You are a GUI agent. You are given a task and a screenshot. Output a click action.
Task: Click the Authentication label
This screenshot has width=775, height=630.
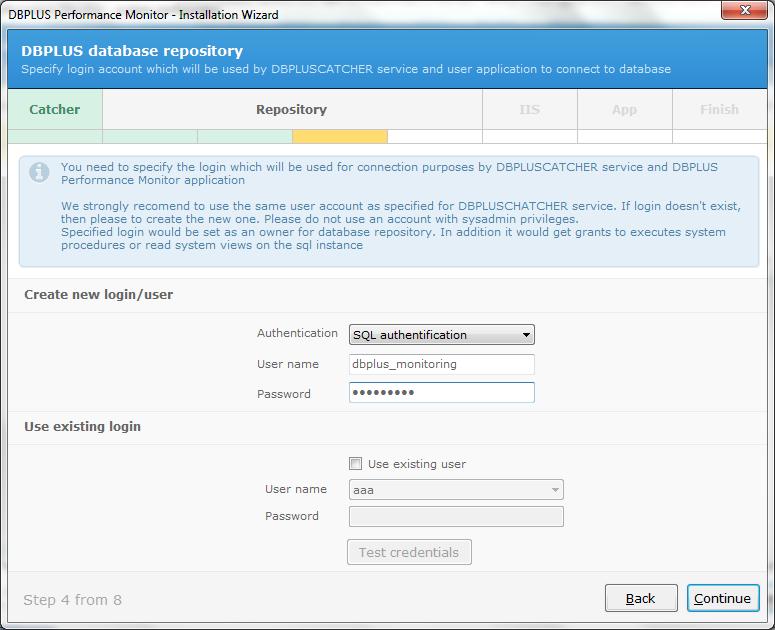[297, 333]
